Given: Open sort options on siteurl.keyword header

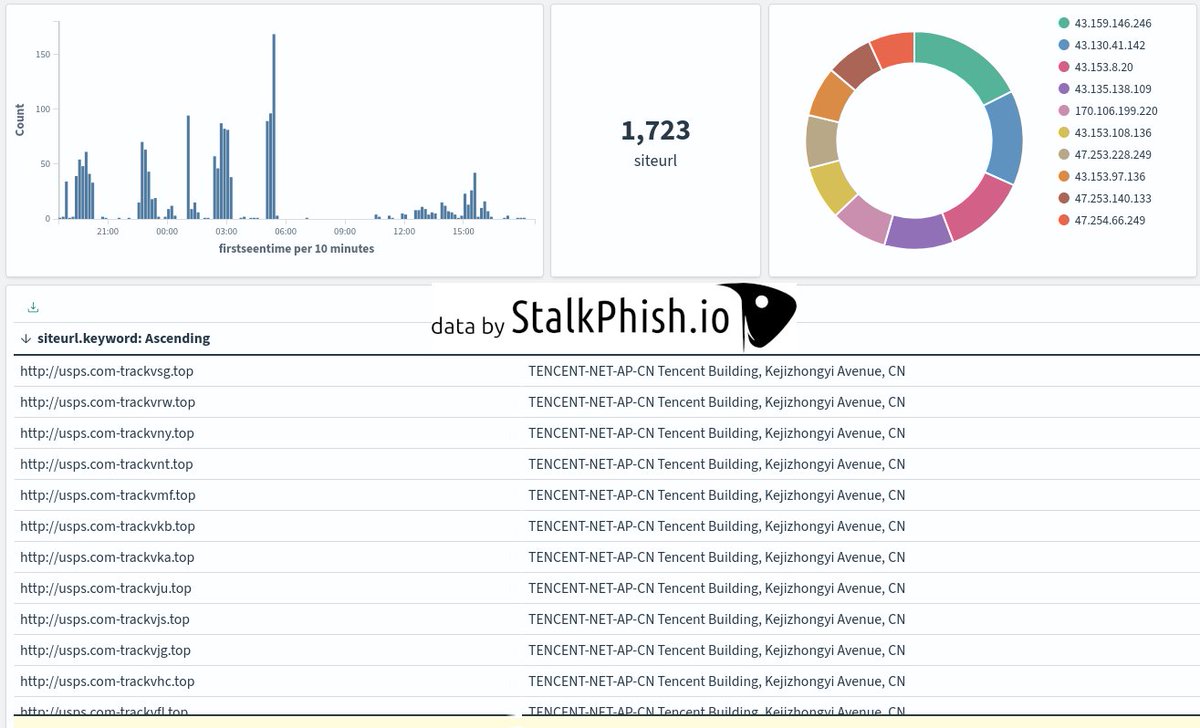Looking at the screenshot, I should point(120,338).
